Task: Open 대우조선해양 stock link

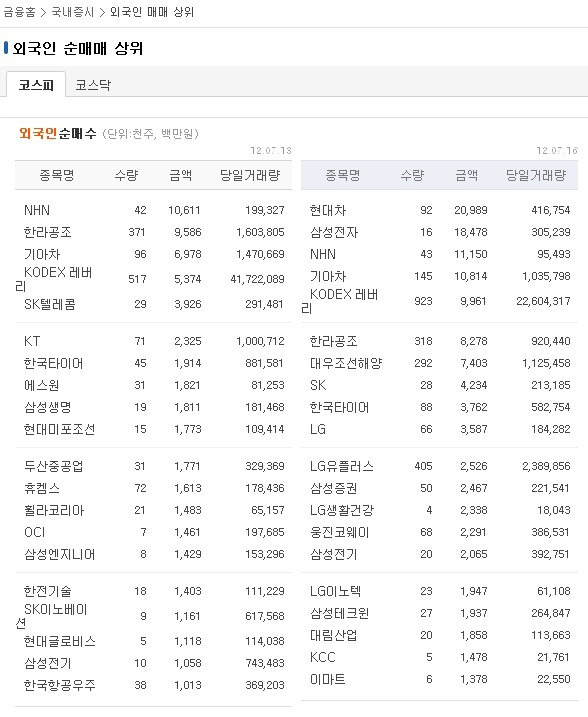Action: point(346,364)
